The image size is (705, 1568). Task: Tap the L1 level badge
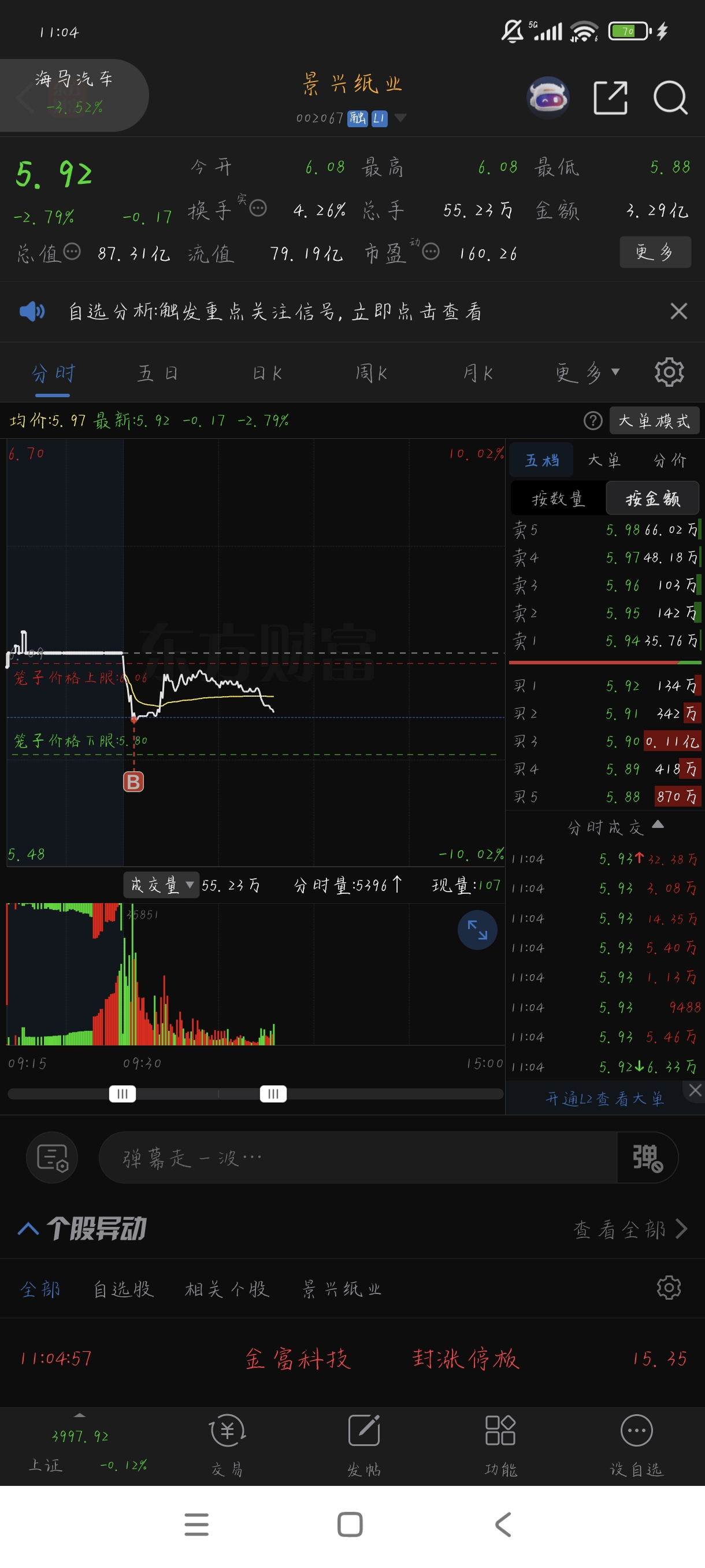click(380, 118)
